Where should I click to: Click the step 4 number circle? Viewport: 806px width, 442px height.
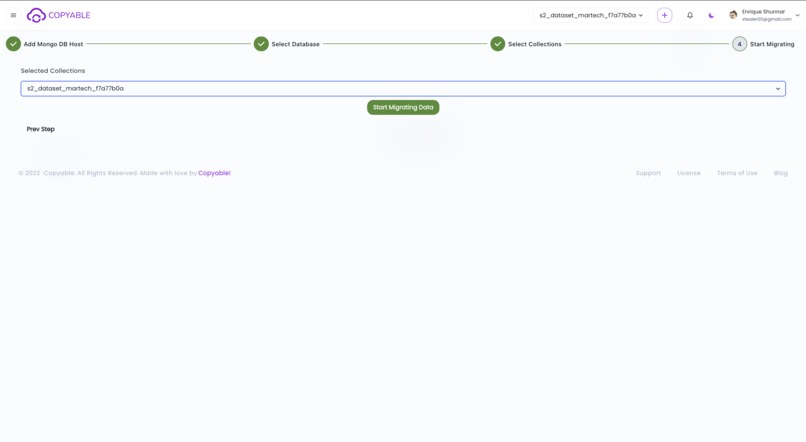[739, 44]
